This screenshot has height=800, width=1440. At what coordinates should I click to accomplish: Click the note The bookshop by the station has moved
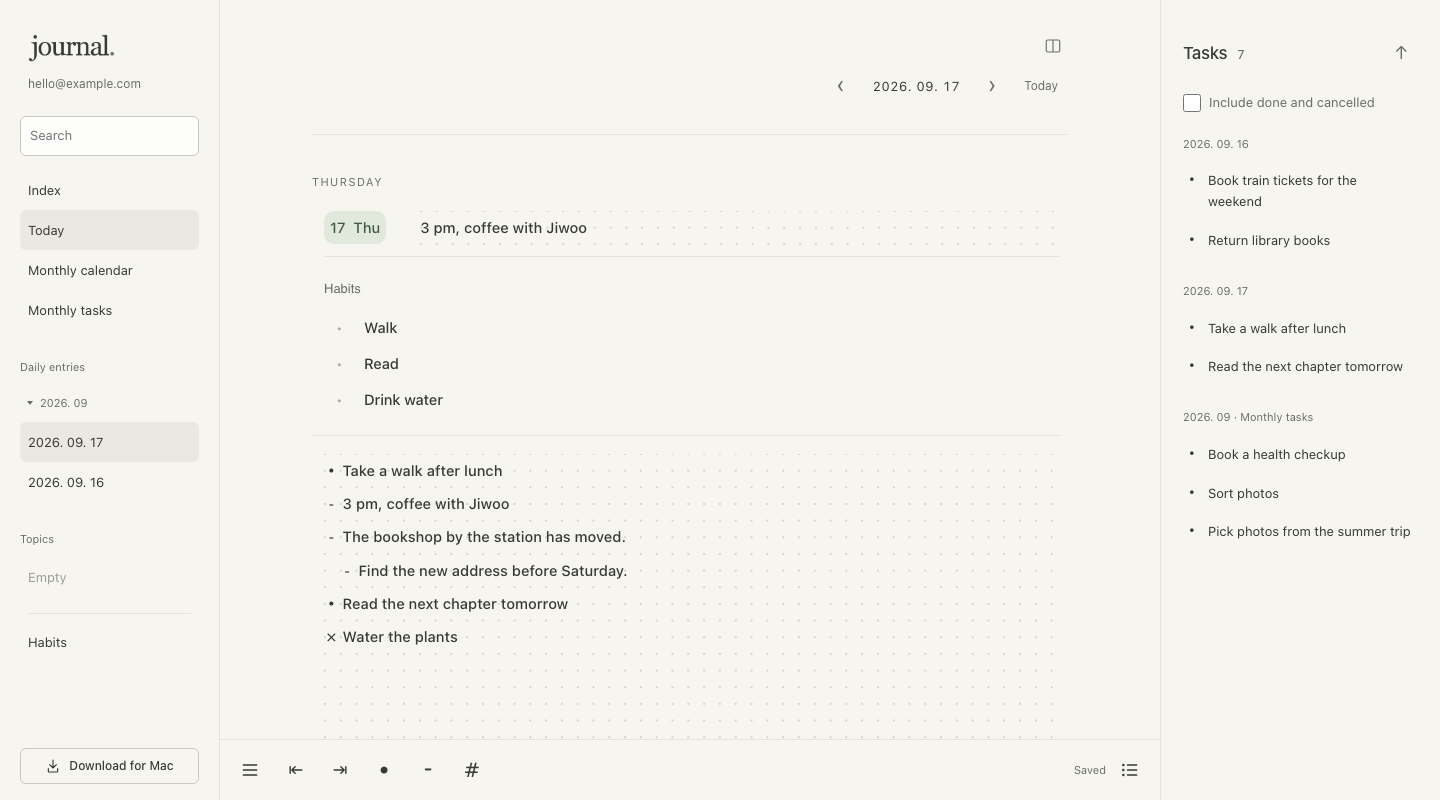484,537
